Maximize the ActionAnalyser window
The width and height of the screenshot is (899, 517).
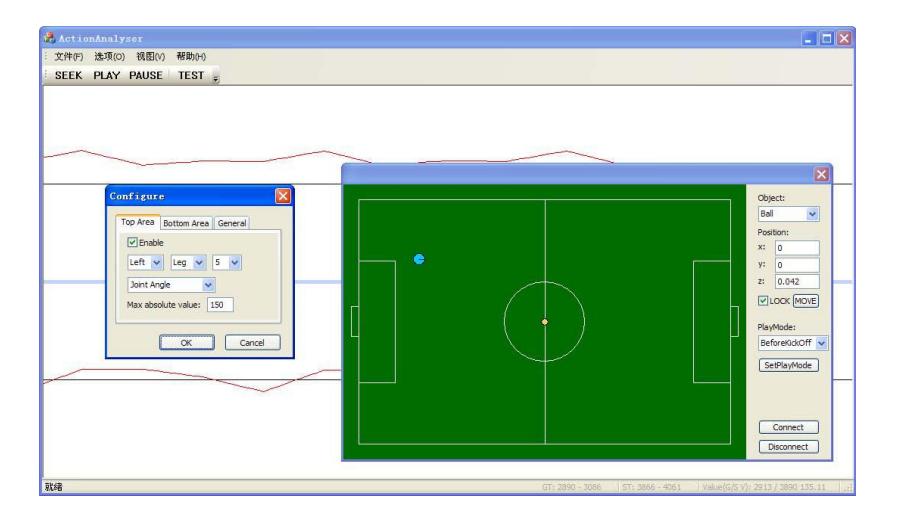(x=827, y=38)
